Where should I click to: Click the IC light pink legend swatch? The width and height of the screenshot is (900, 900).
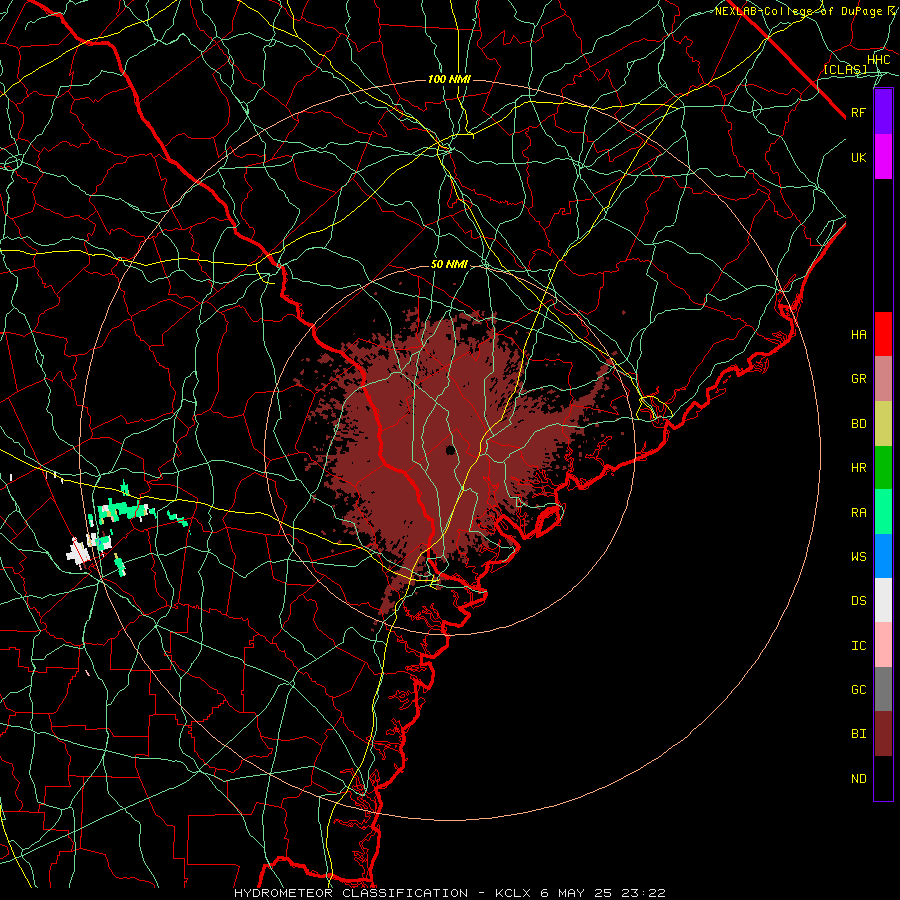(883, 645)
